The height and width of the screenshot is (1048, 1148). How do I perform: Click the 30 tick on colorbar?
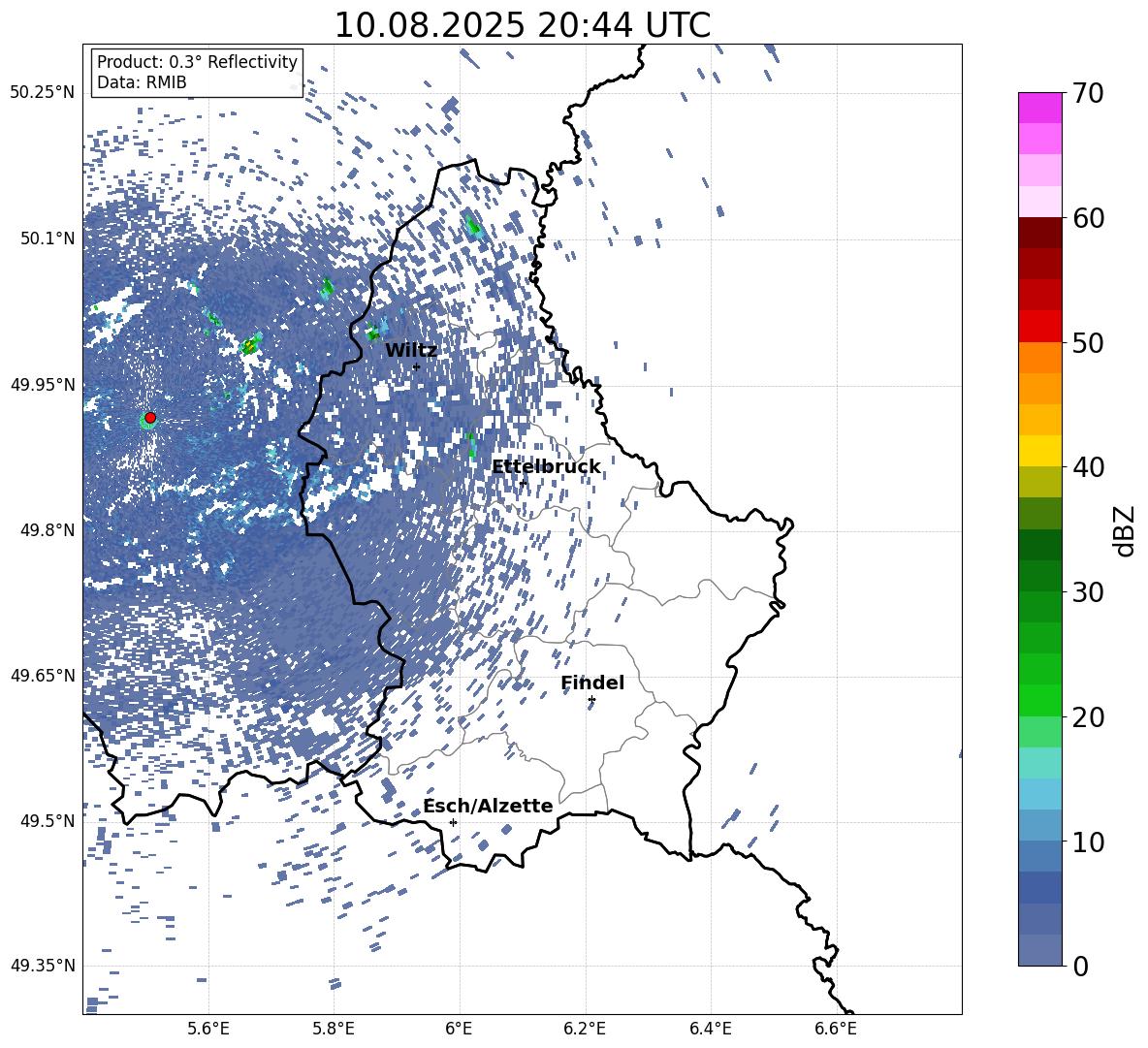[1088, 592]
